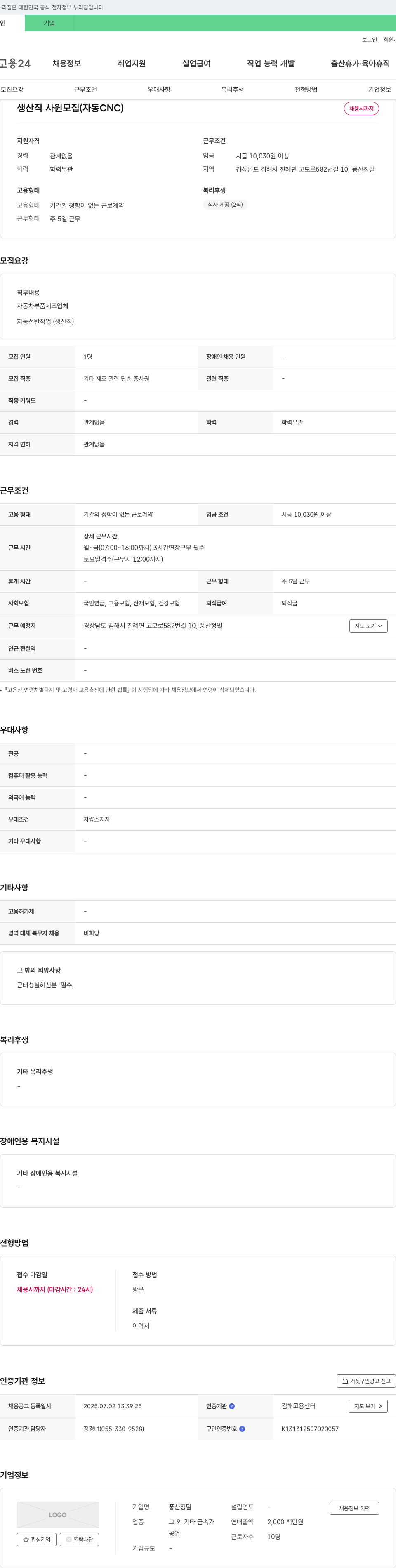Screen dimensions: 396x1568
Task: Select company name 풍산정밀
Action: [x=180, y=1507]
